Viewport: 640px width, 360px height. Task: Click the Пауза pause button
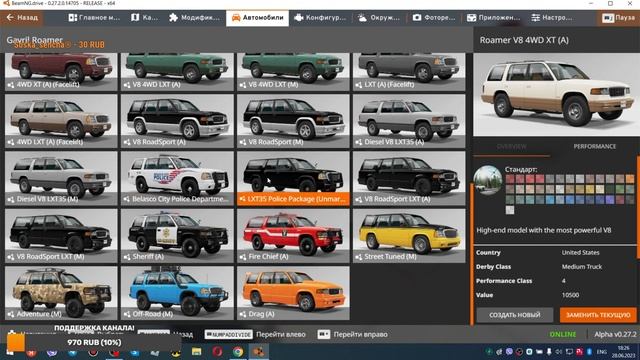[619, 18]
